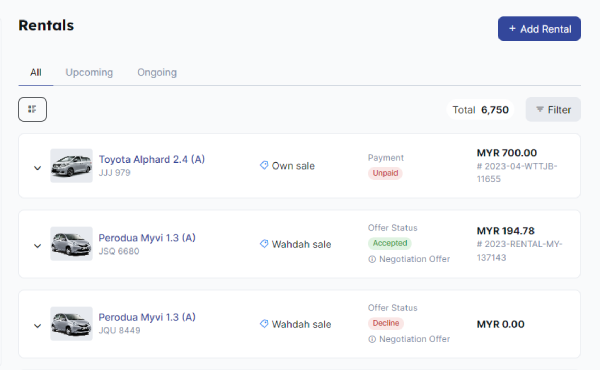Switch to the Upcoming tab
This screenshot has height=370, width=600.
point(89,72)
